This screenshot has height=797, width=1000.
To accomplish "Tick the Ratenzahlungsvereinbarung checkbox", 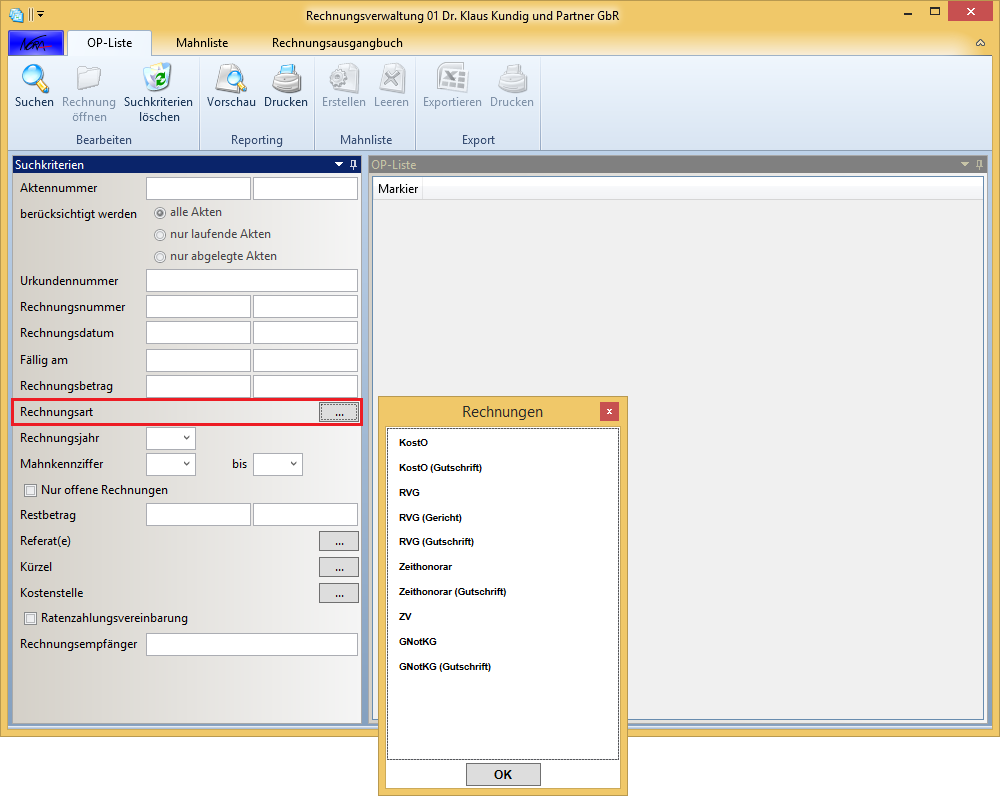I will [x=30, y=619].
